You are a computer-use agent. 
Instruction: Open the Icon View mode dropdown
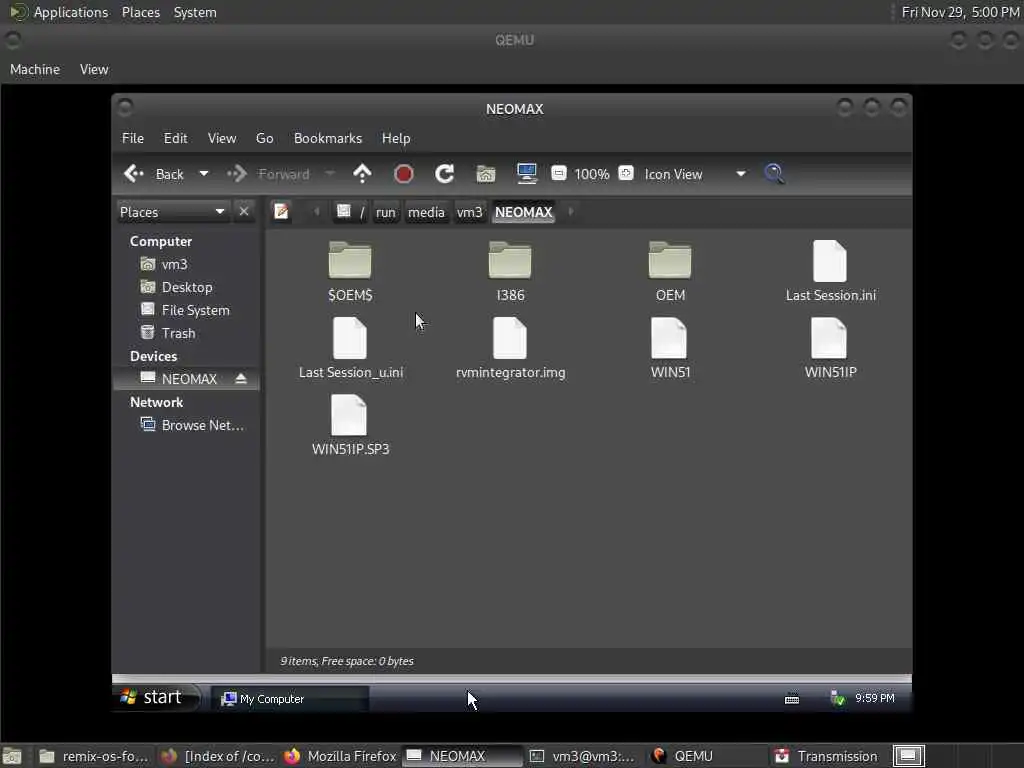[695, 174]
